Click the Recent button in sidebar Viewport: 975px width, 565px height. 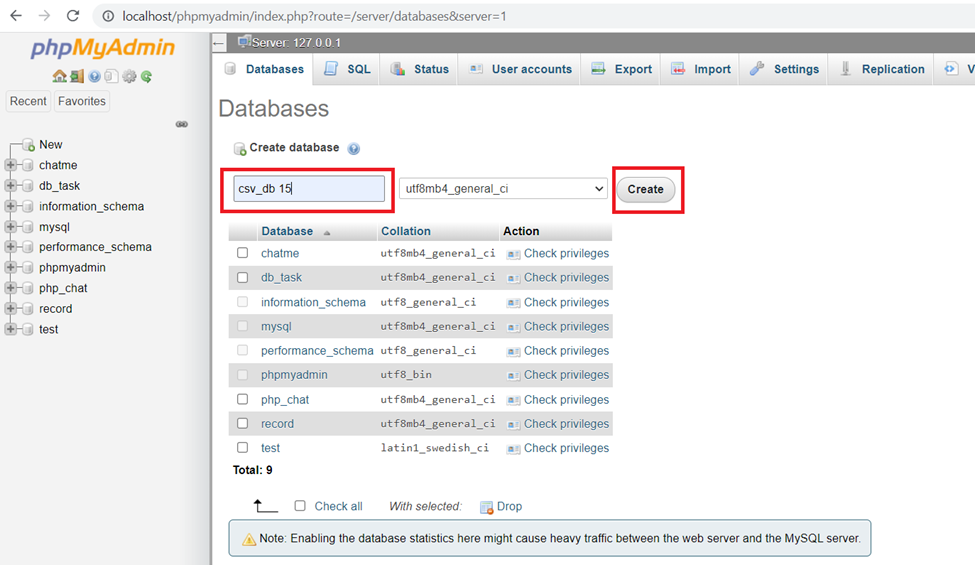click(x=28, y=101)
